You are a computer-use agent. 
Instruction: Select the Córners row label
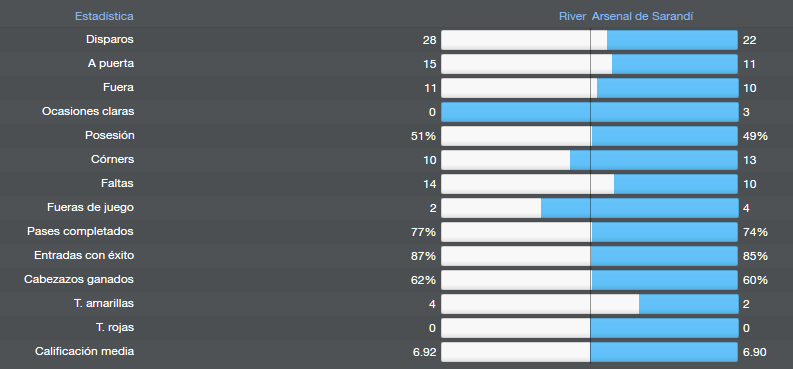[112, 159]
